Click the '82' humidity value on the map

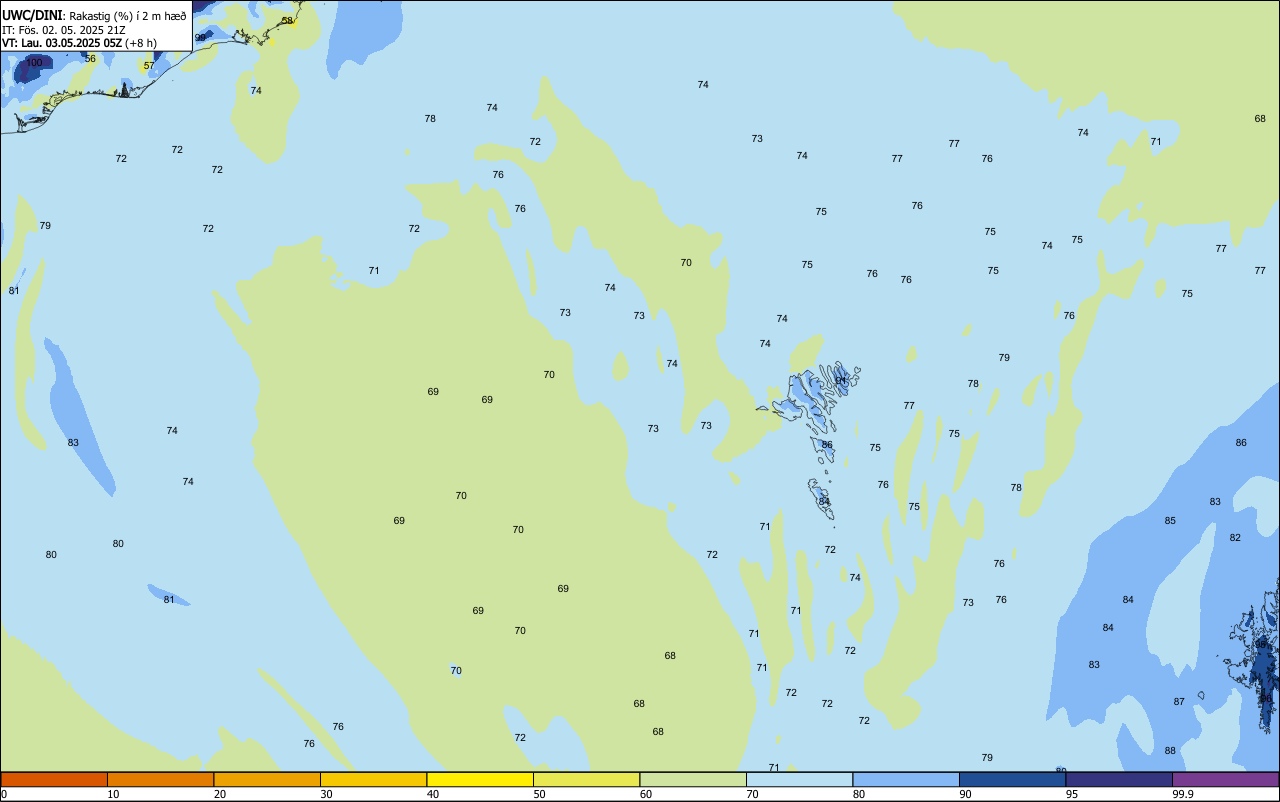coord(1235,538)
